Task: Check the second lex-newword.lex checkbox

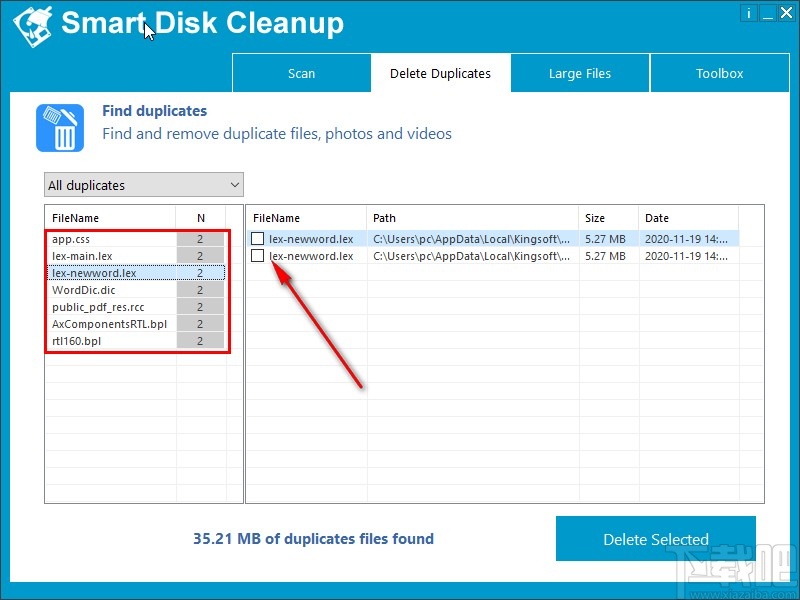Action: click(258, 256)
